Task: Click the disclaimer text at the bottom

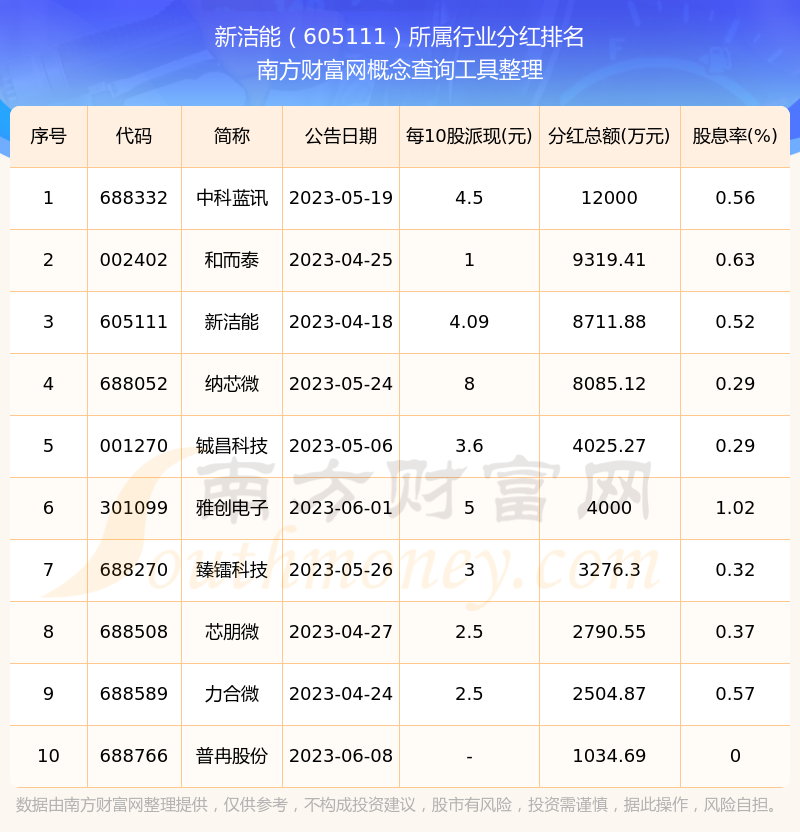Action: [400, 805]
